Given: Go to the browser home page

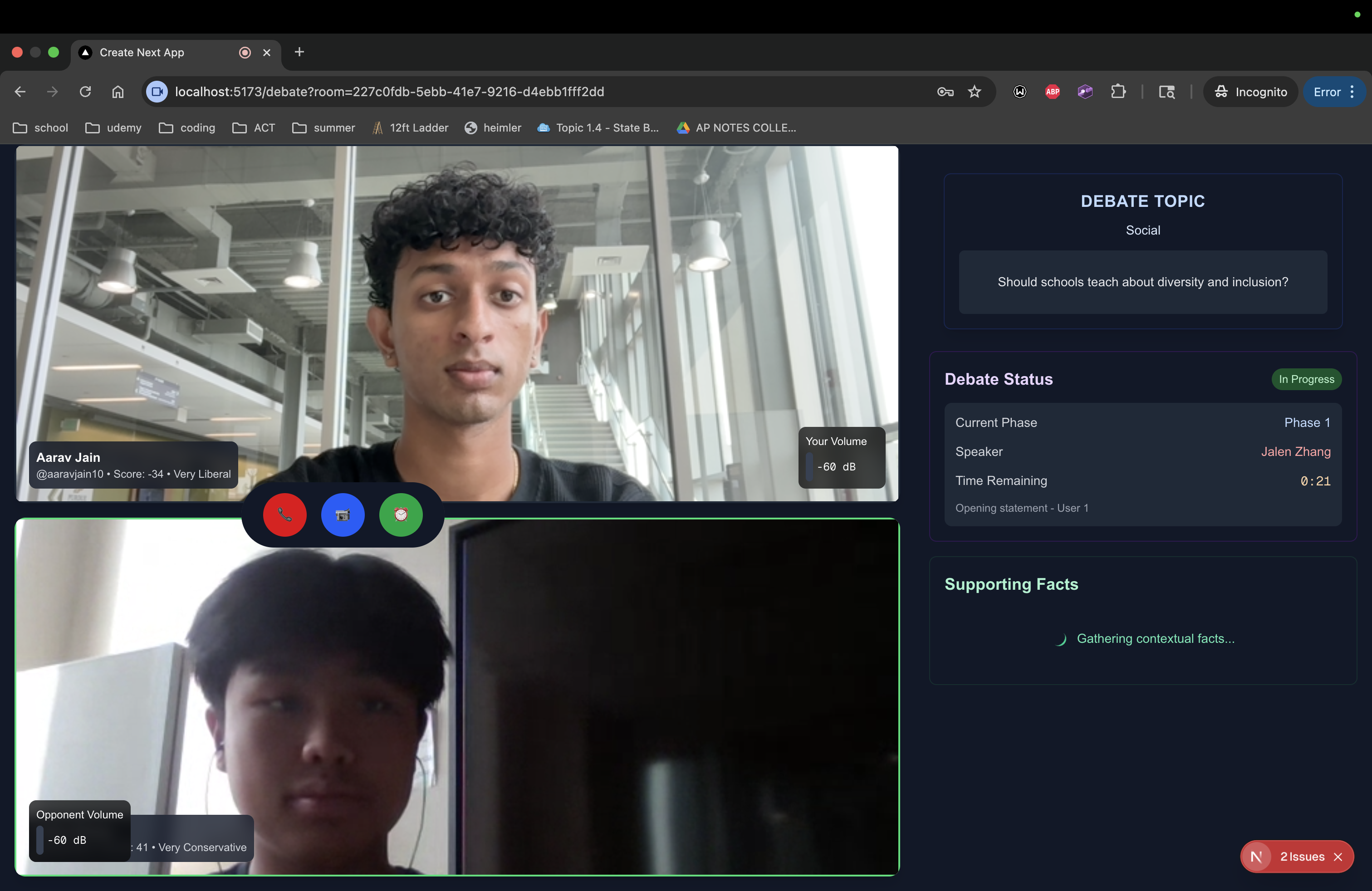Looking at the screenshot, I should click(x=118, y=92).
